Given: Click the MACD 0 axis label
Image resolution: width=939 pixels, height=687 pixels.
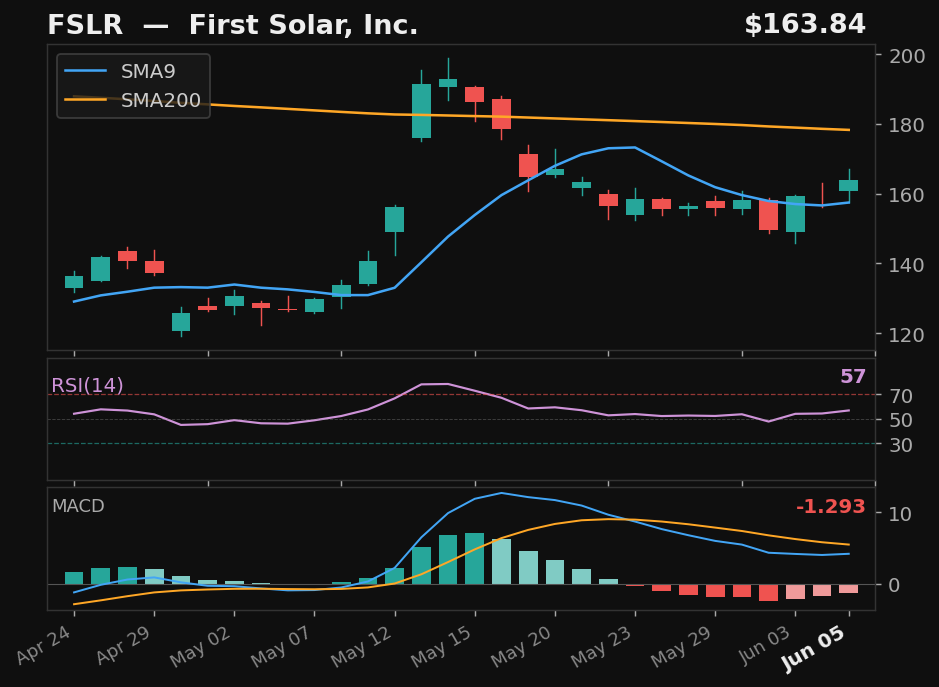Looking at the screenshot, I should pyautogui.click(x=895, y=585).
